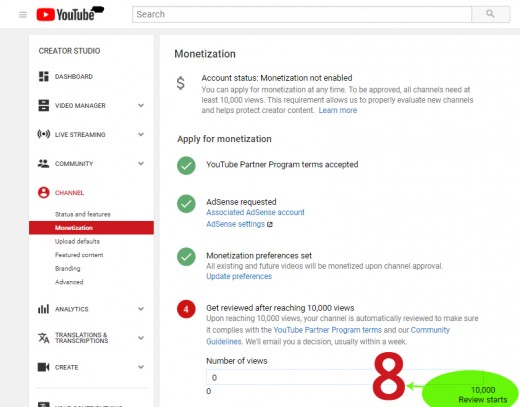
Task: Focus the Search input field
Action: [x=302, y=14]
